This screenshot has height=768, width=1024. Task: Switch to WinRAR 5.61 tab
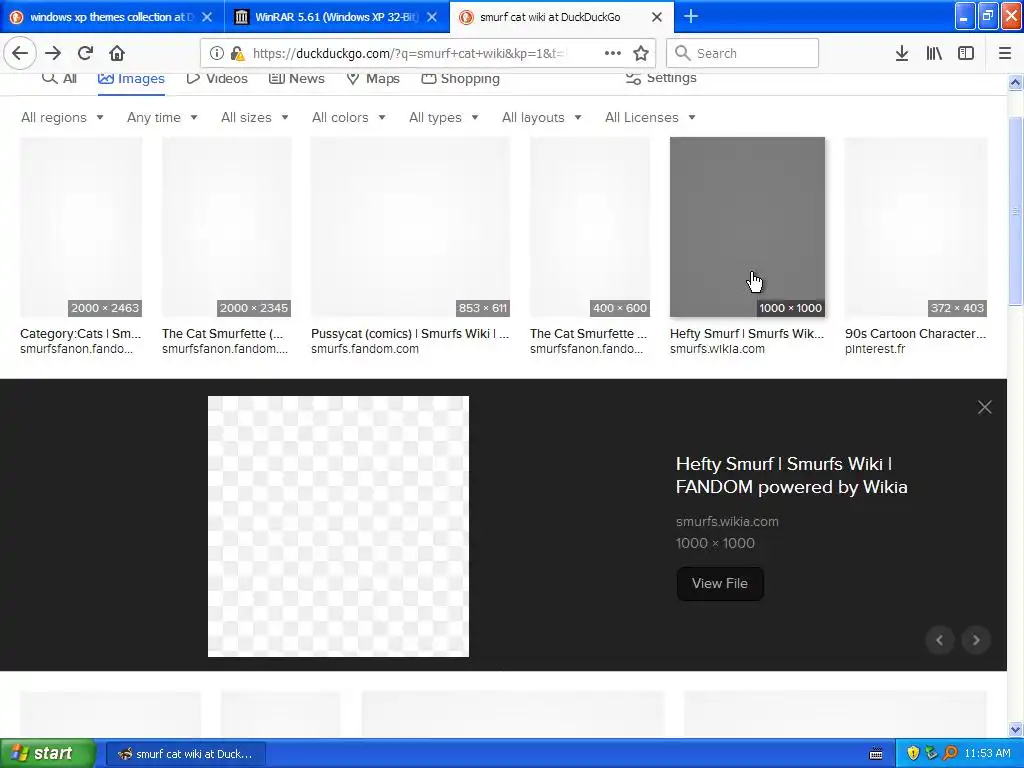coord(336,17)
